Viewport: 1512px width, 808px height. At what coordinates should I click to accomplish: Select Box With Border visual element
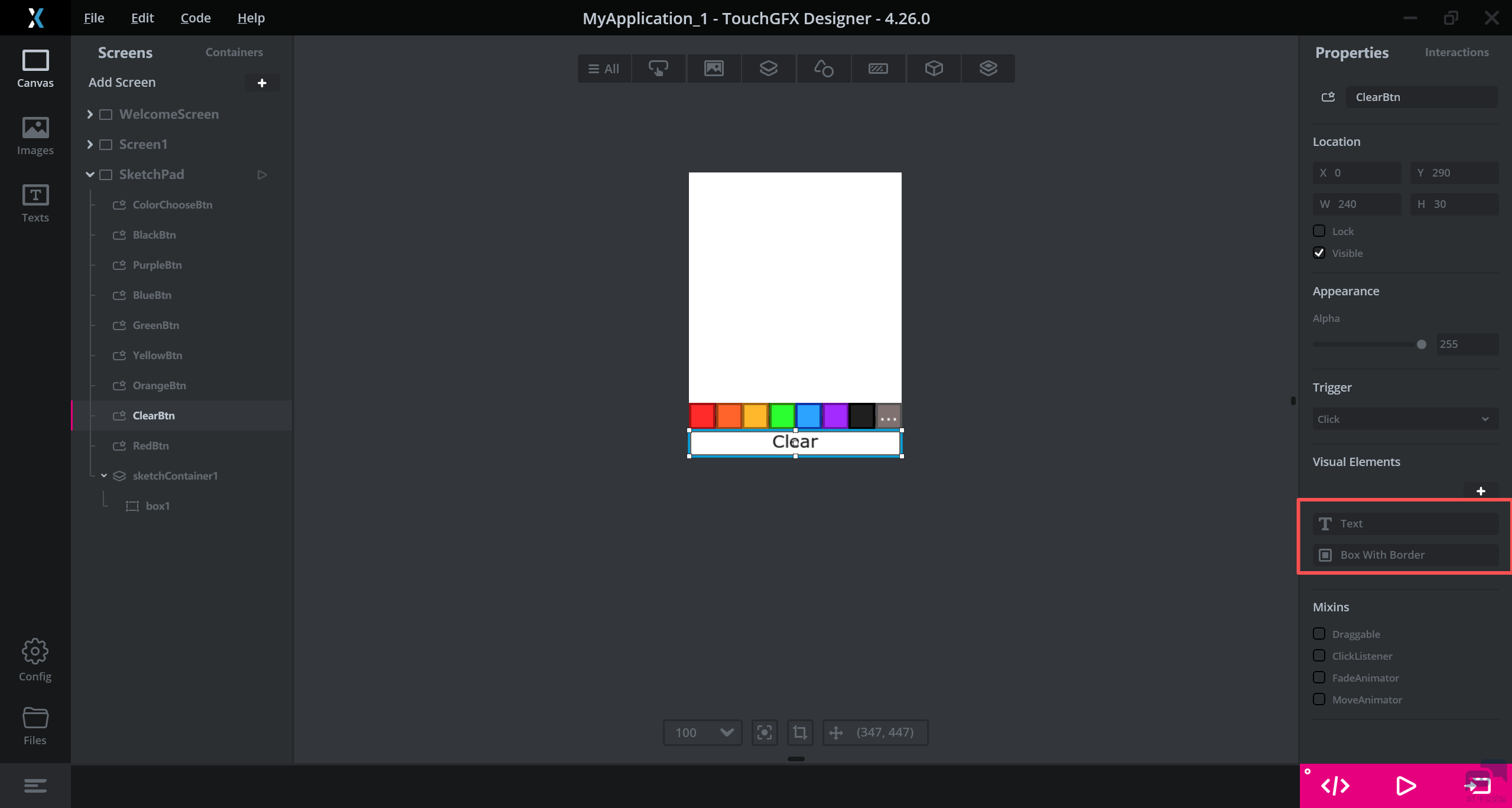pyautogui.click(x=1404, y=555)
